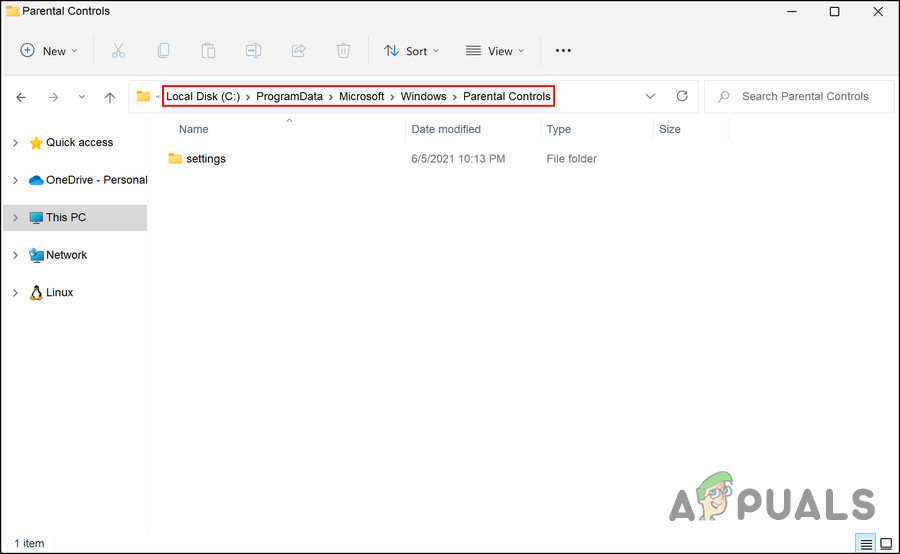Click the Rename icon in toolbar
The height and width of the screenshot is (554, 900).
[253, 51]
